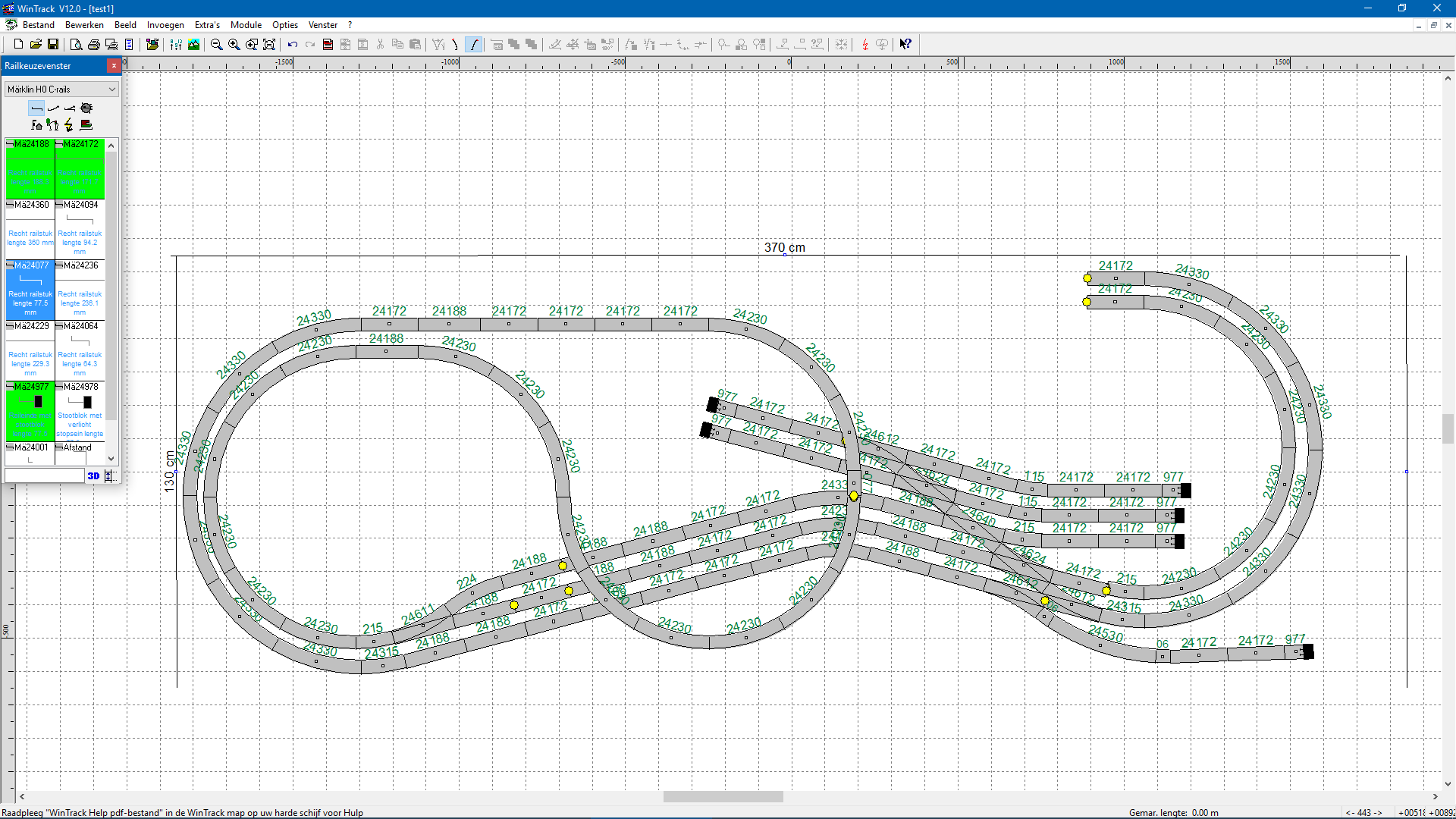Click the track search input field

point(44,475)
